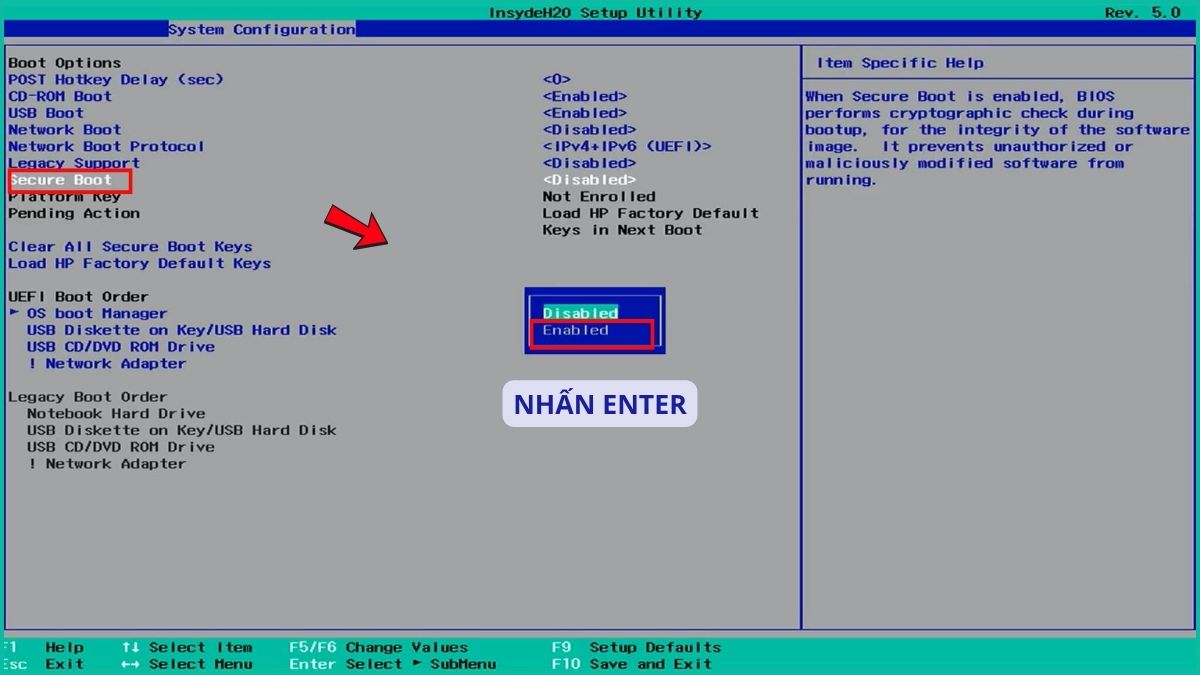Click the F5/F6 Change Values hint
Image resolution: width=1200 pixels, height=675 pixels.
(379, 647)
